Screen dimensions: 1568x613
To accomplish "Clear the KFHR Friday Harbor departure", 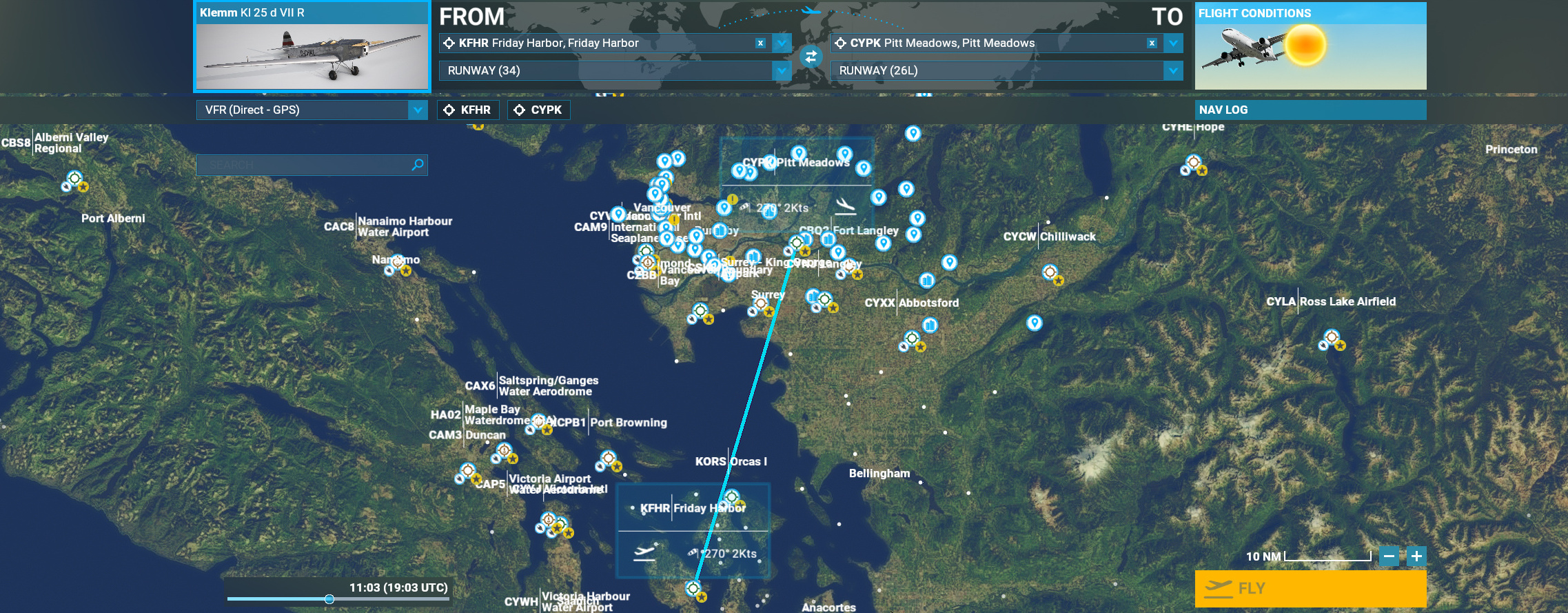I will tap(760, 43).
